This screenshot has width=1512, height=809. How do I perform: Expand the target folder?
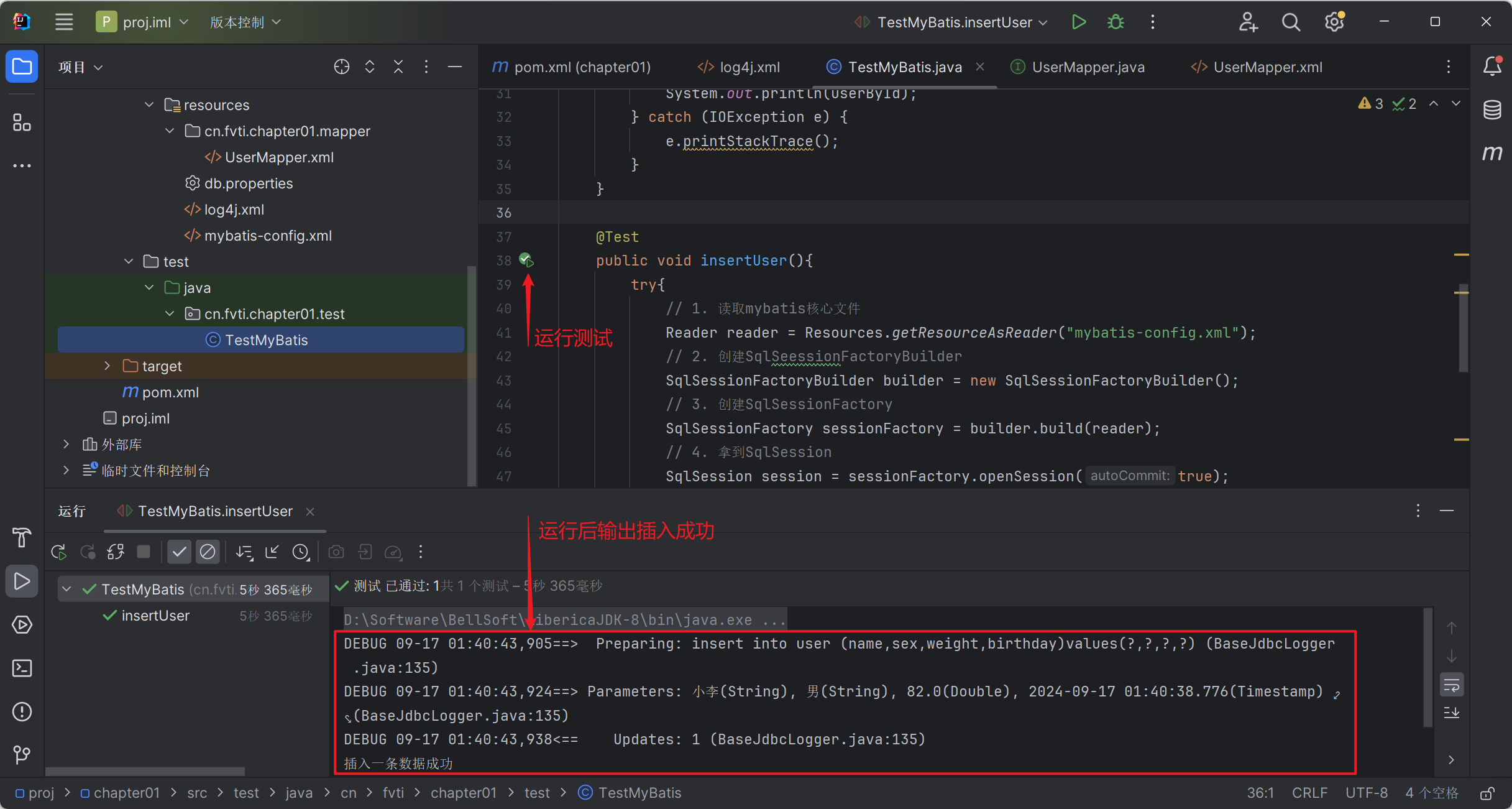(x=108, y=366)
